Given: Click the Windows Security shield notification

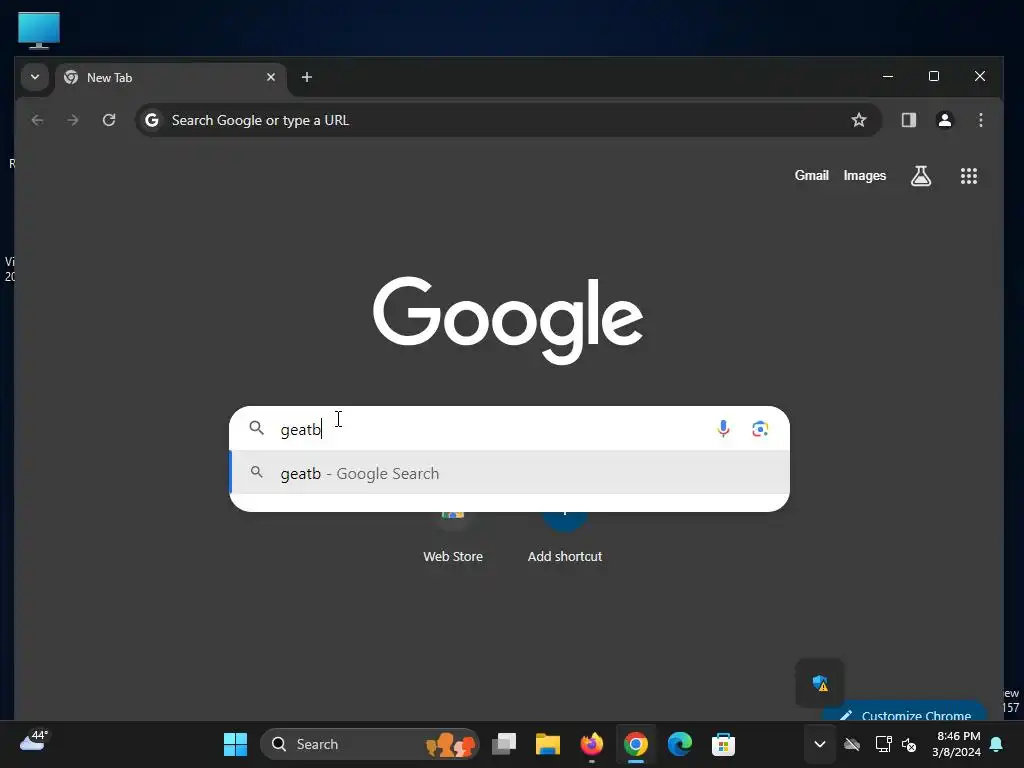Looking at the screenshot, I should pyautogui.click(x=820, y=683).
